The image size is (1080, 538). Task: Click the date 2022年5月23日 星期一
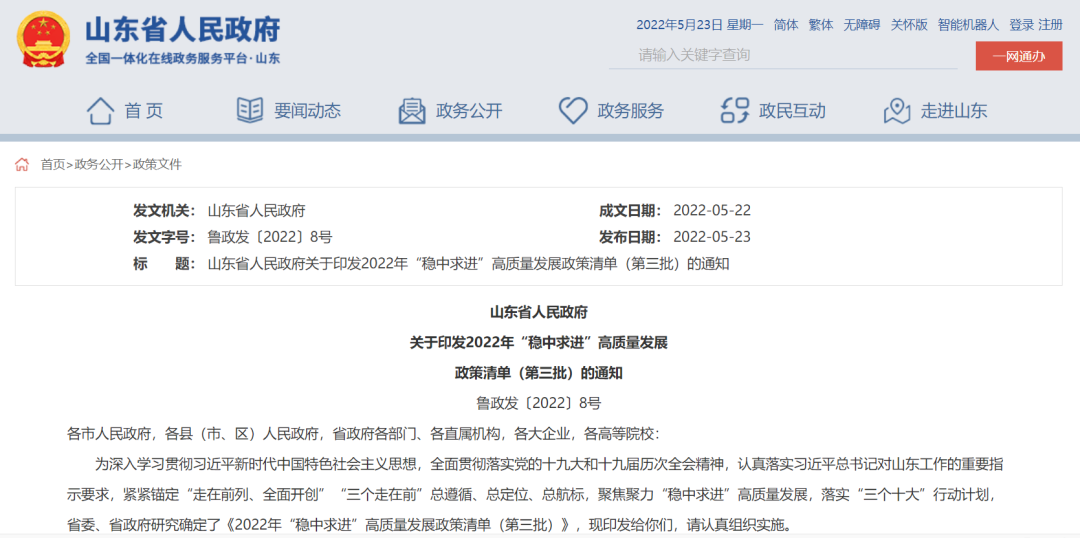click(x=700, y=25)
